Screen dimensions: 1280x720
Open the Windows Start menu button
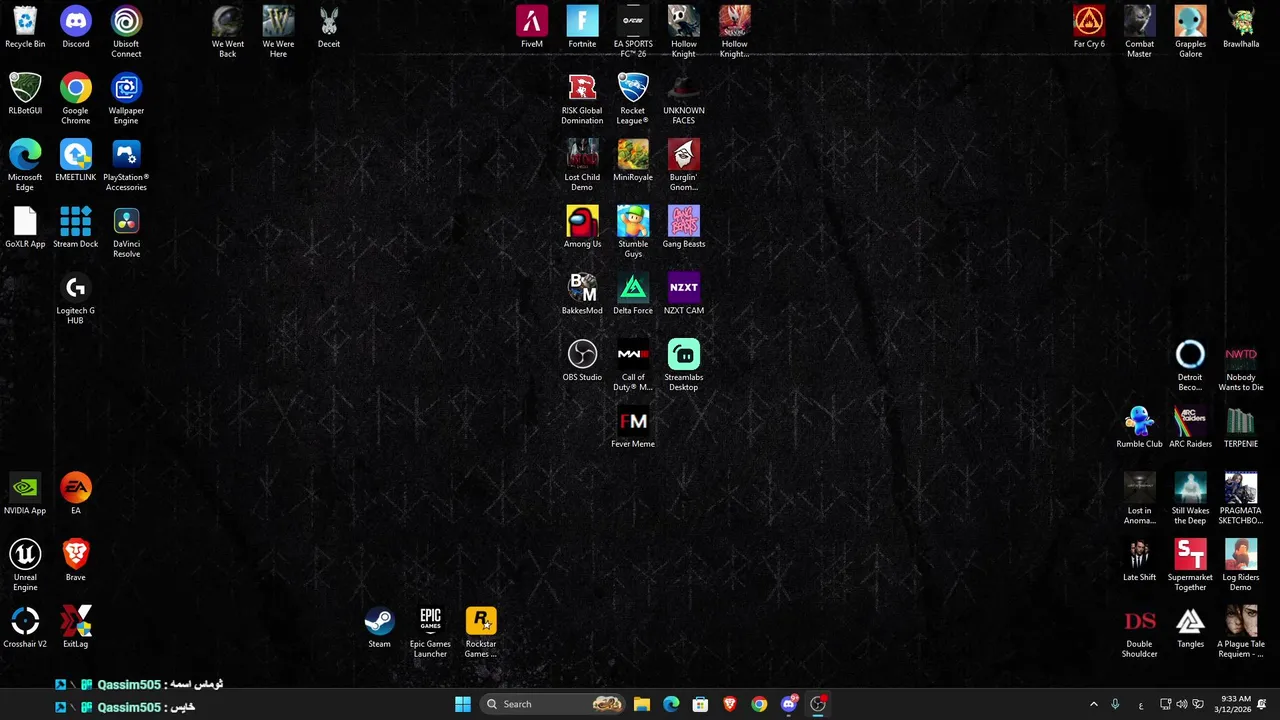point(463,704)
